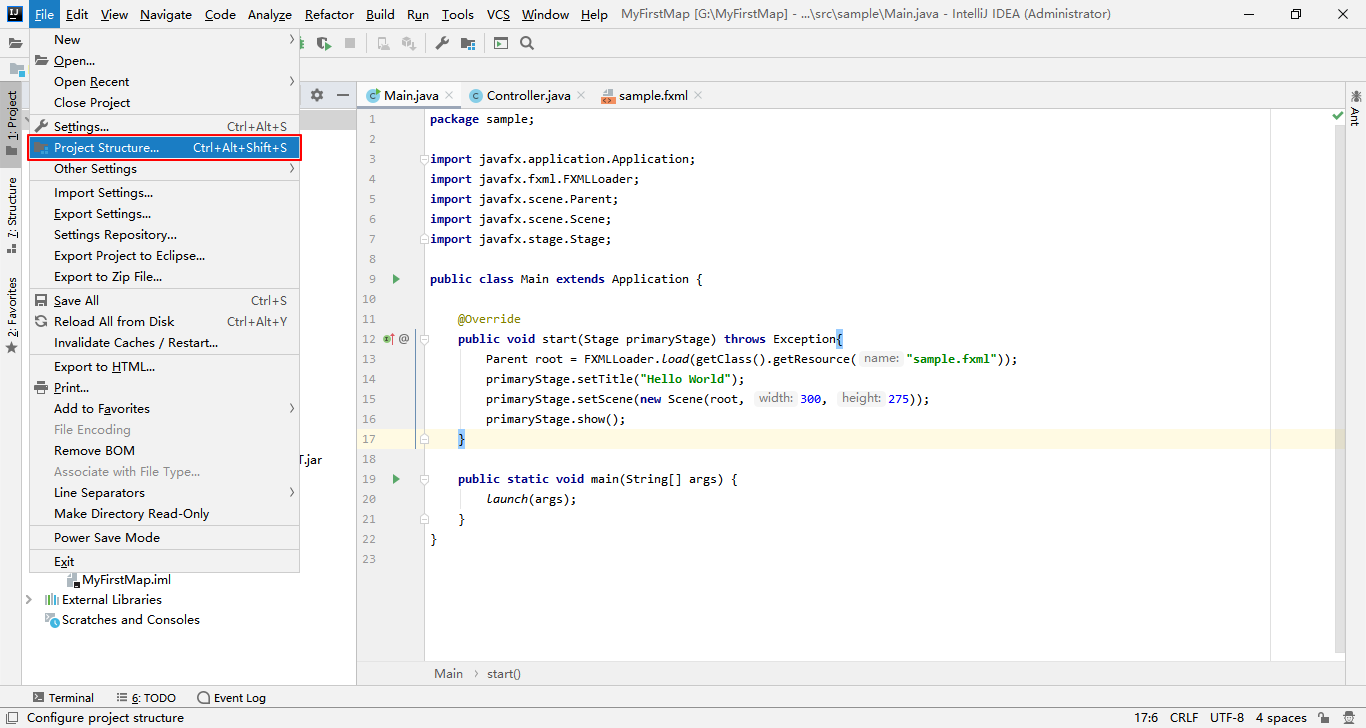Click the run anything terminal-window icon

point(501,43)
